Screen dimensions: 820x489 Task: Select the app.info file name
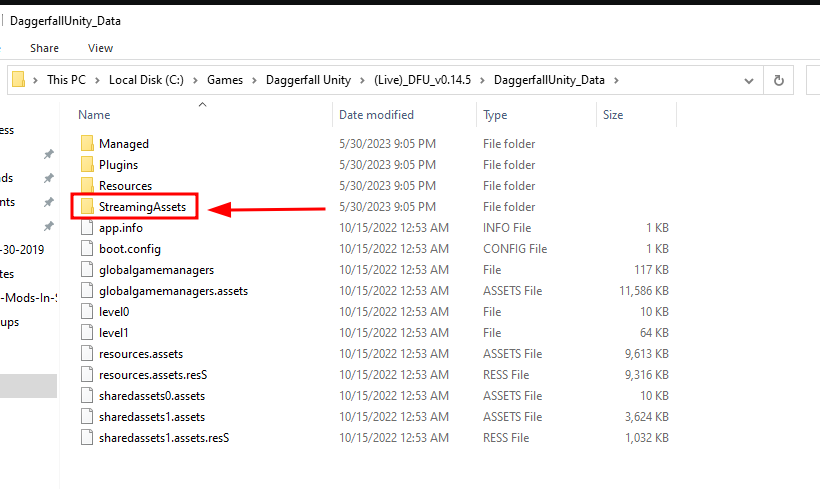[x=121, y=228]
